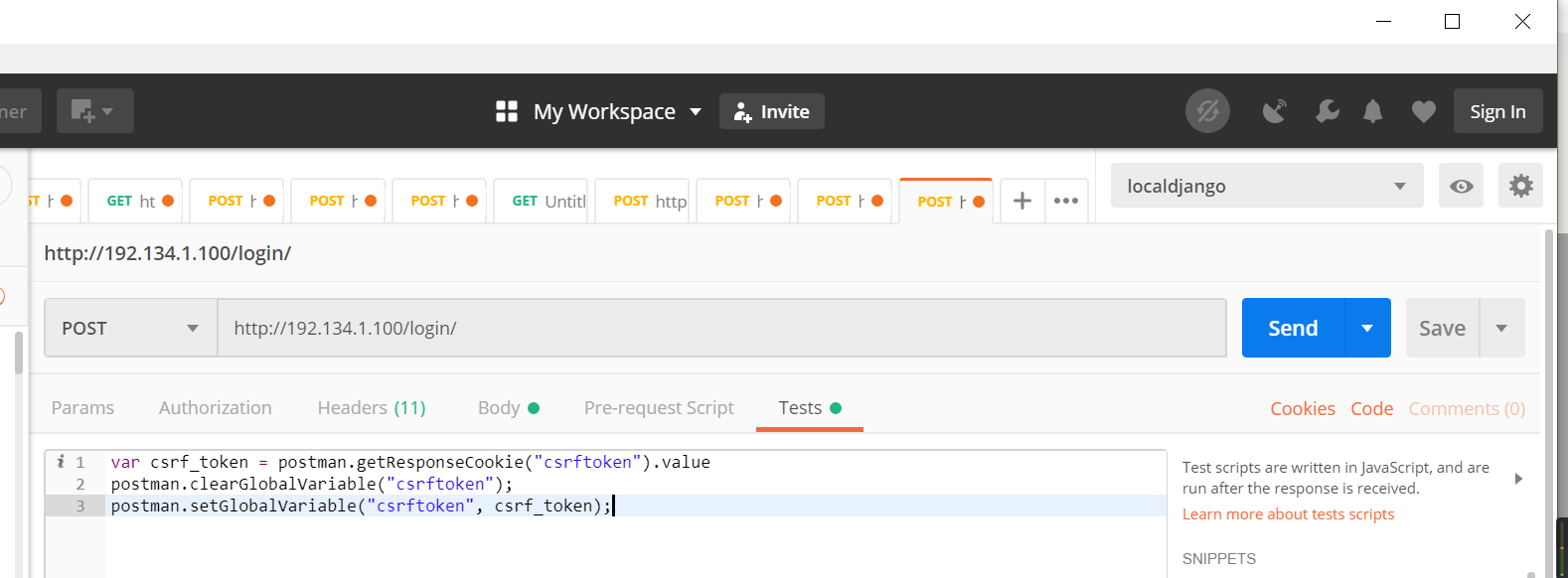Open Learn more about tests scripts link
Viewport: 1568px width, 578px height.
tap(1288, 514)
